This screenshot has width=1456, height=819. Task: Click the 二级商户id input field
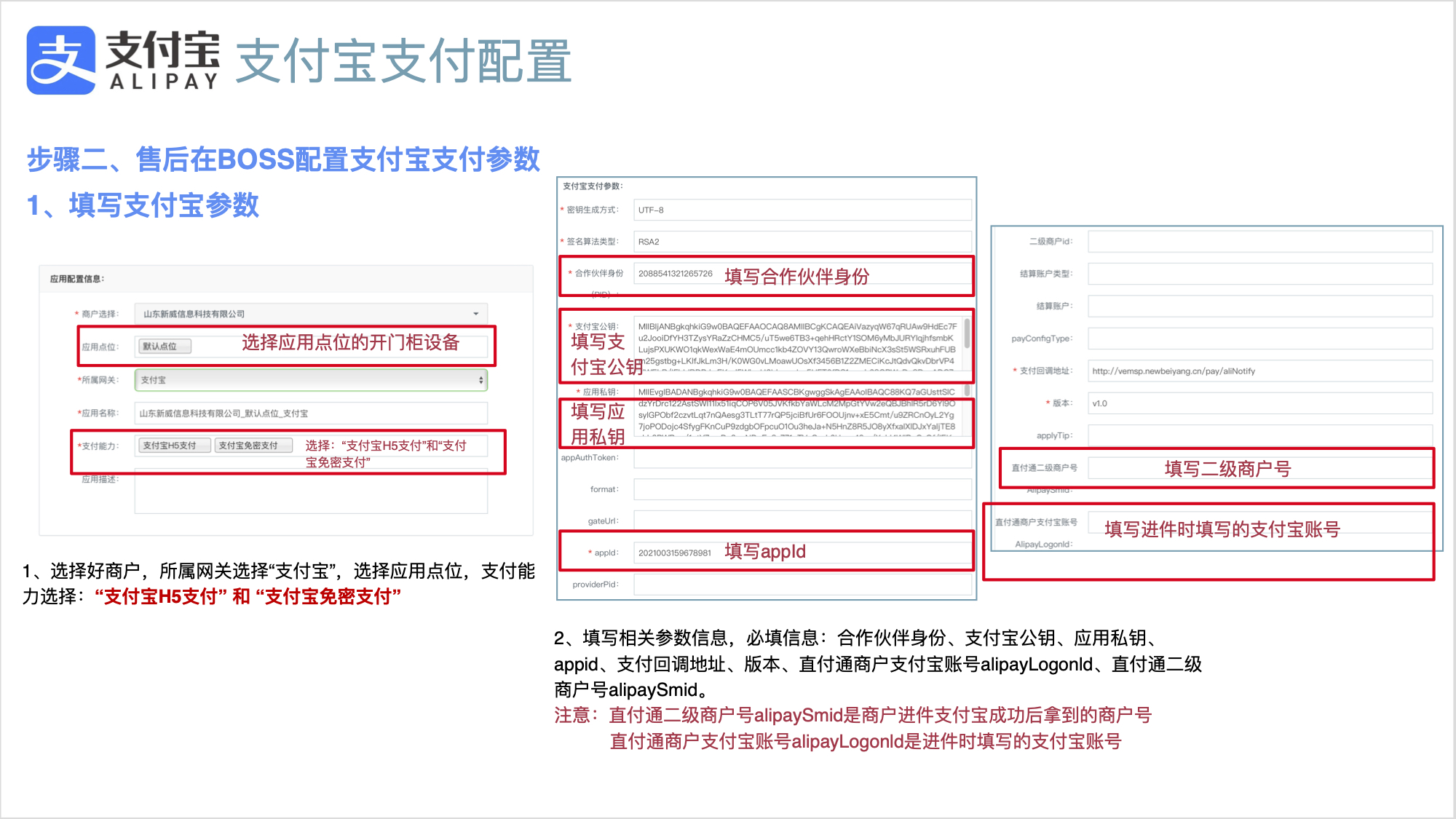pos(1260,242)
